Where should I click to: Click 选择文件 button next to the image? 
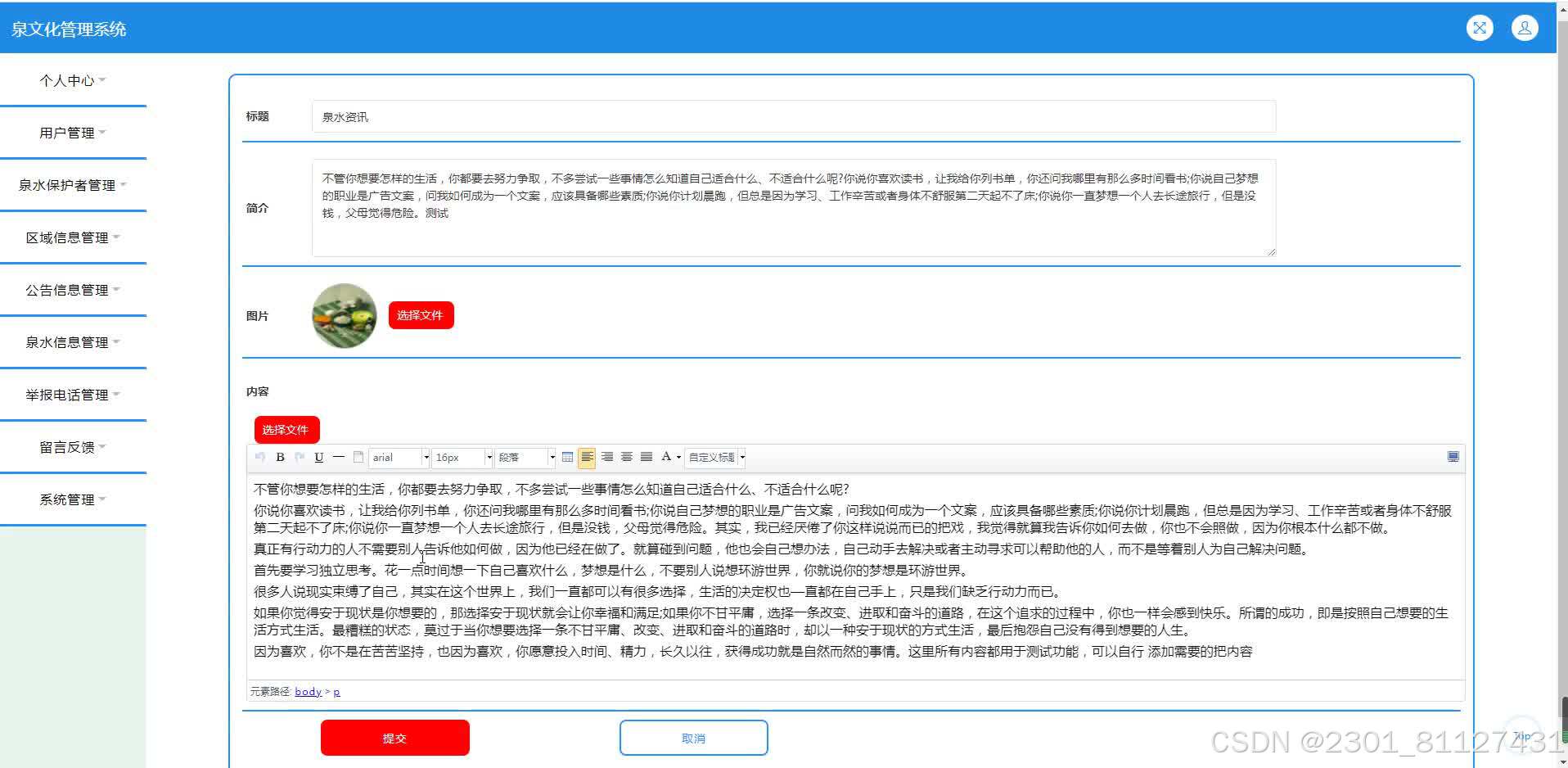pyautogui.click(x=421, y=315)
